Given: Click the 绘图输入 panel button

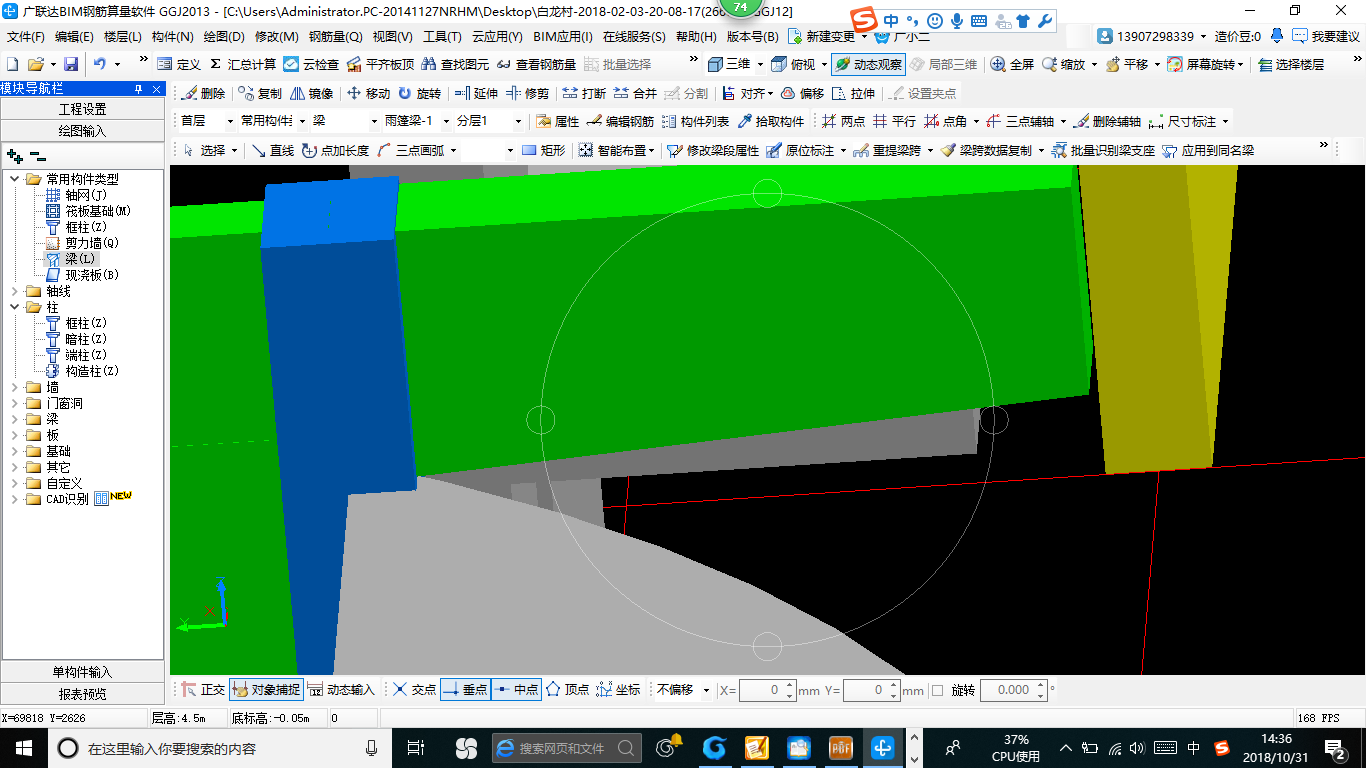Looking at the screenshot, I should 82,131.
